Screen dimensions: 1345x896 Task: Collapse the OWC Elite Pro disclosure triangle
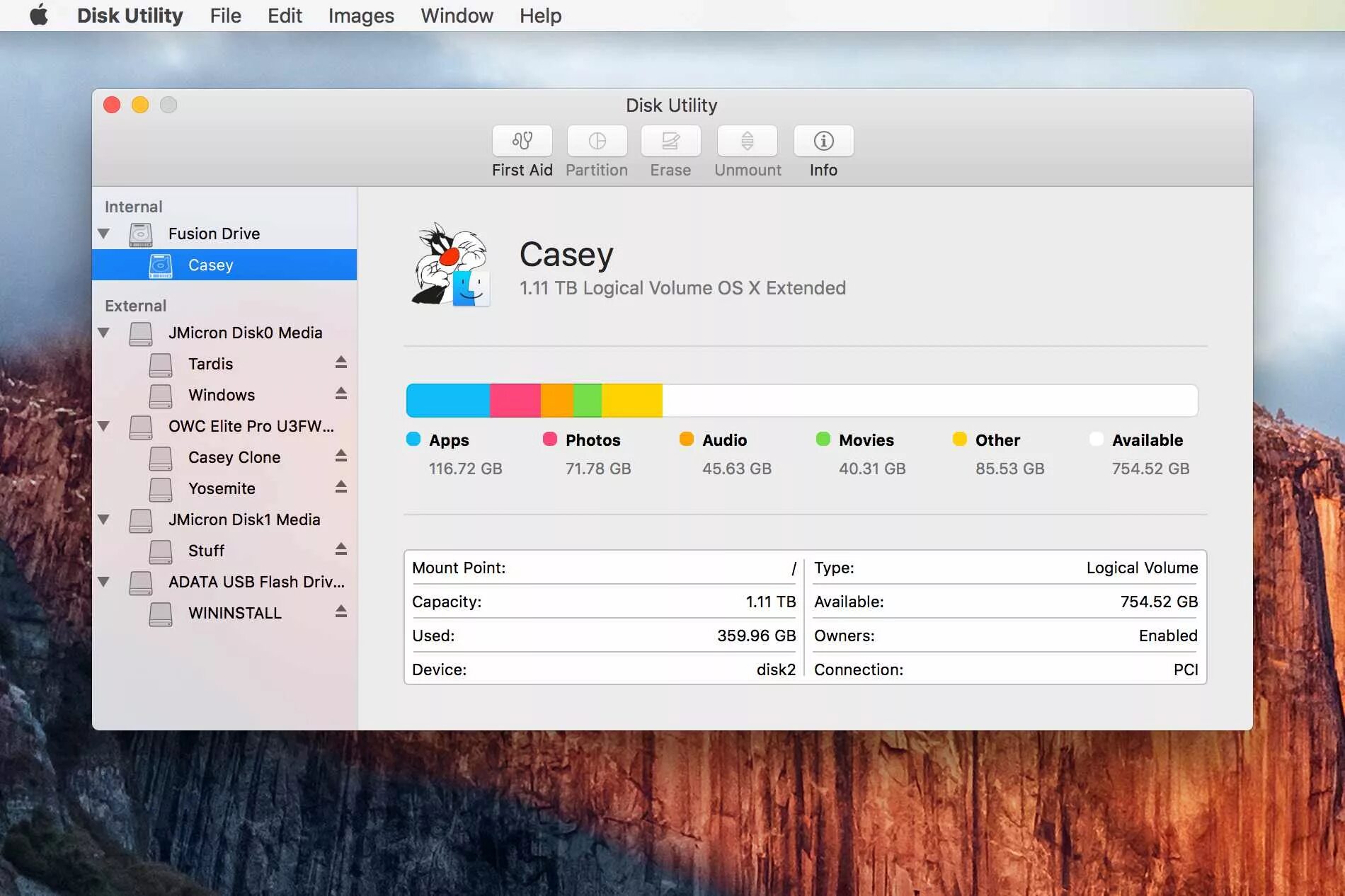coord(104,426)
